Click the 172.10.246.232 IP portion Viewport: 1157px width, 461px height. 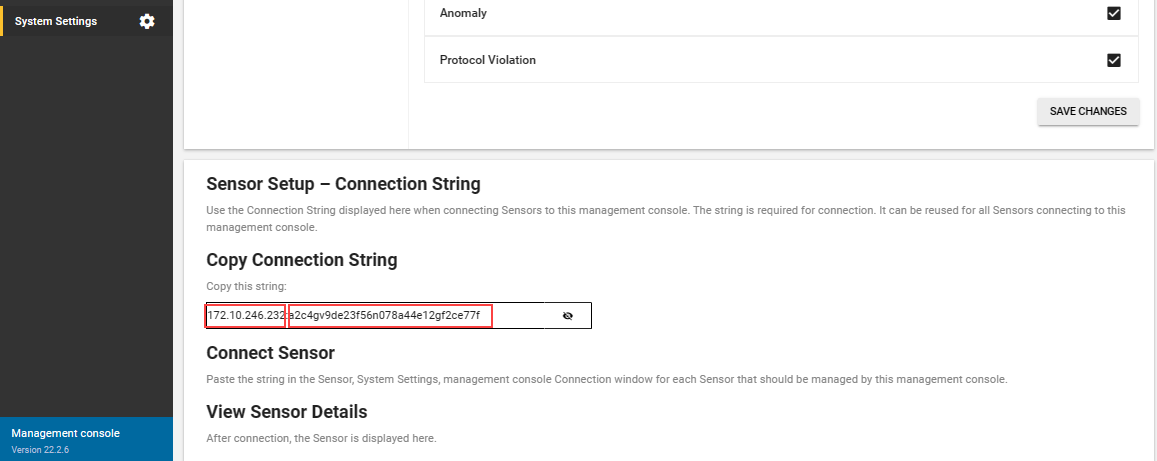click(x=246, y=316)
